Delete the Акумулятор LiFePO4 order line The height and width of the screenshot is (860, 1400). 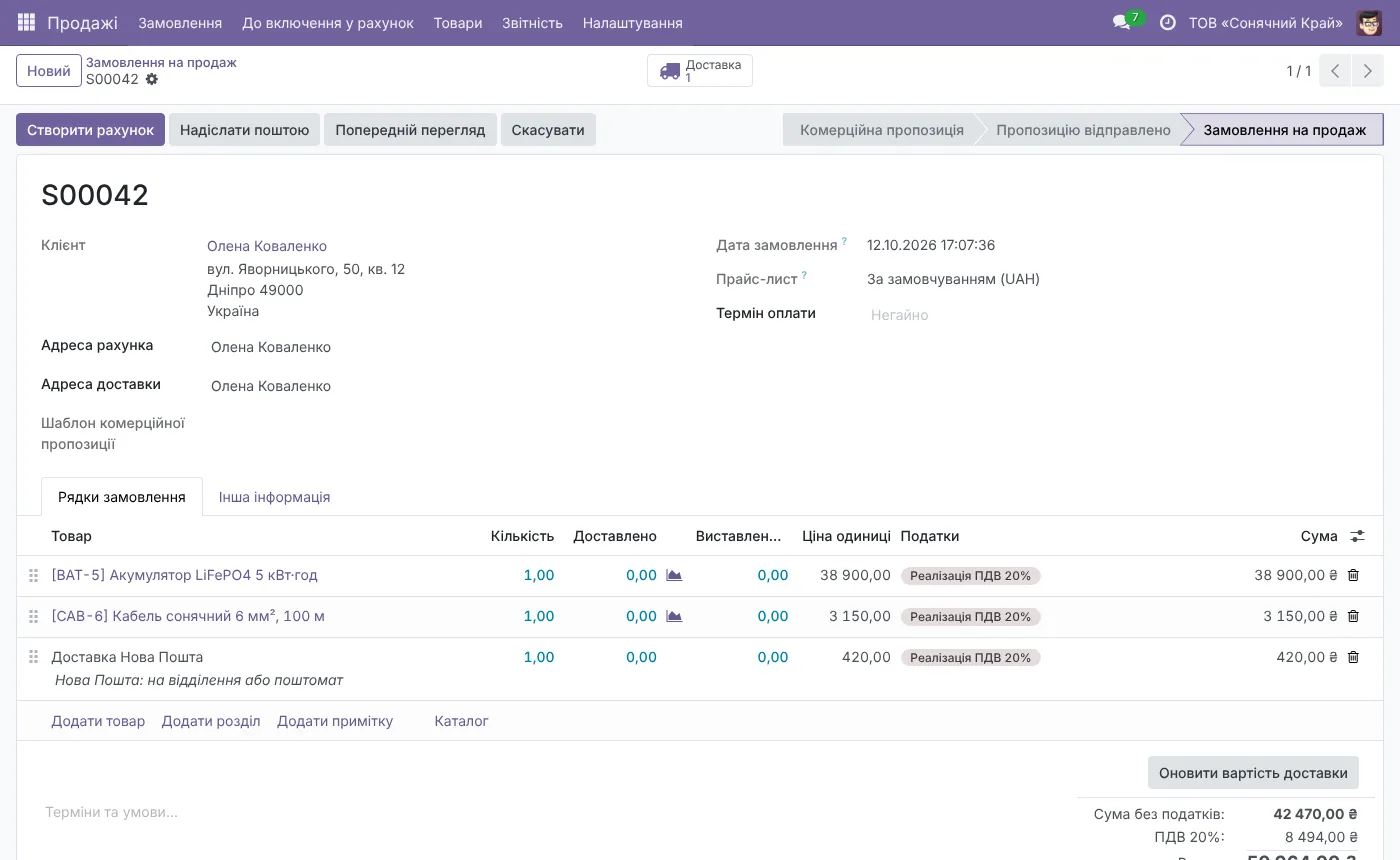click(x=1353, y=575)
